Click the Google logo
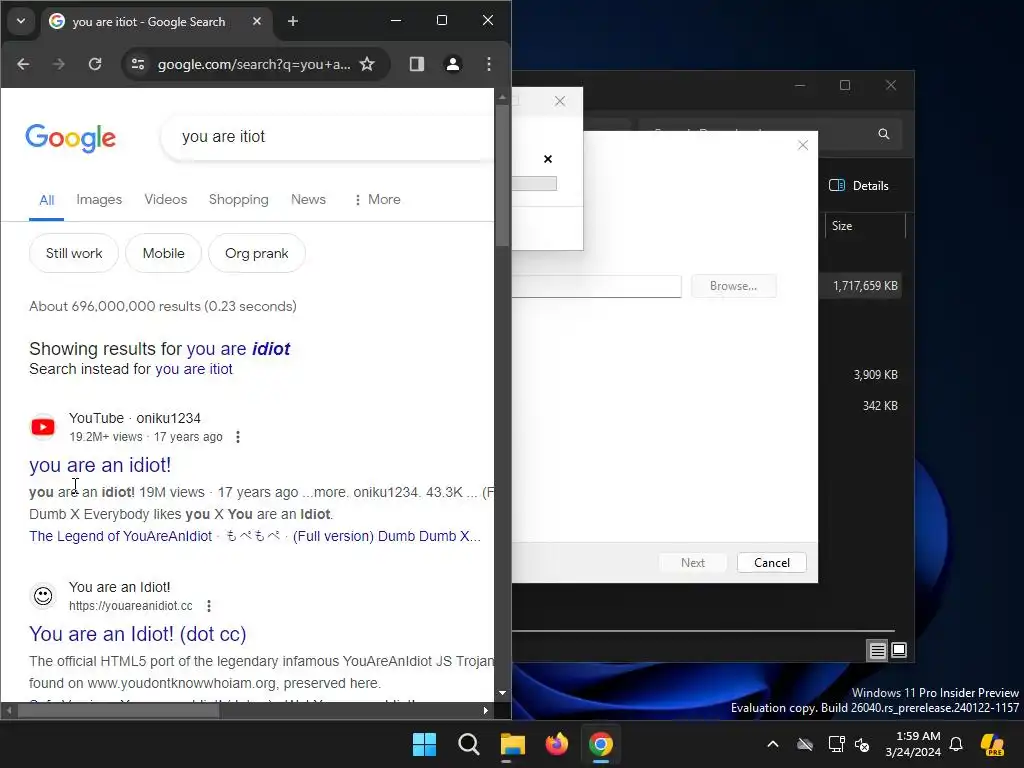The width and height of the screenshot is (1024, 768). click(x=71, y=138)
